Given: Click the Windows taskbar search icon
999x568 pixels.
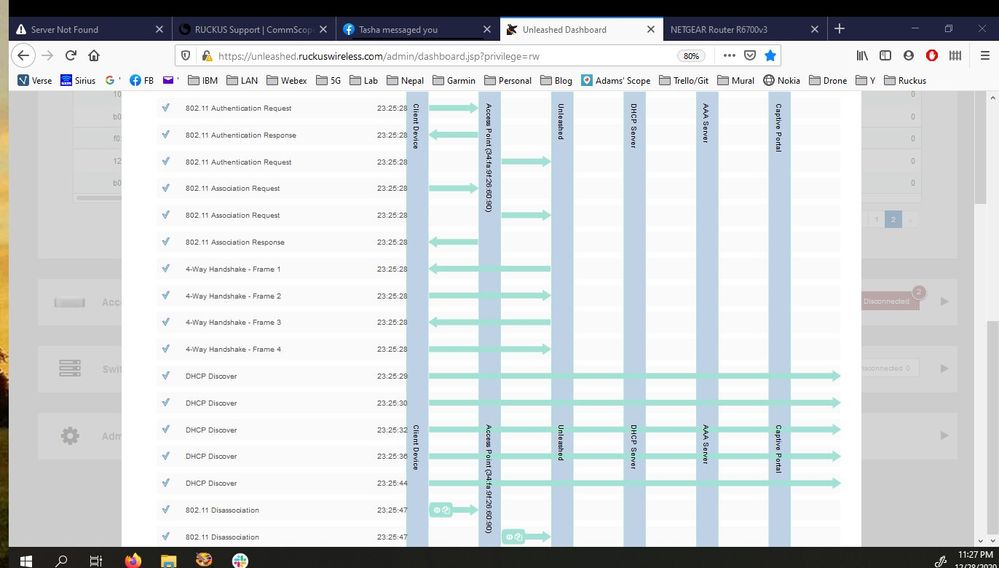Looking at the screenshot, I should tap(61, 560).
